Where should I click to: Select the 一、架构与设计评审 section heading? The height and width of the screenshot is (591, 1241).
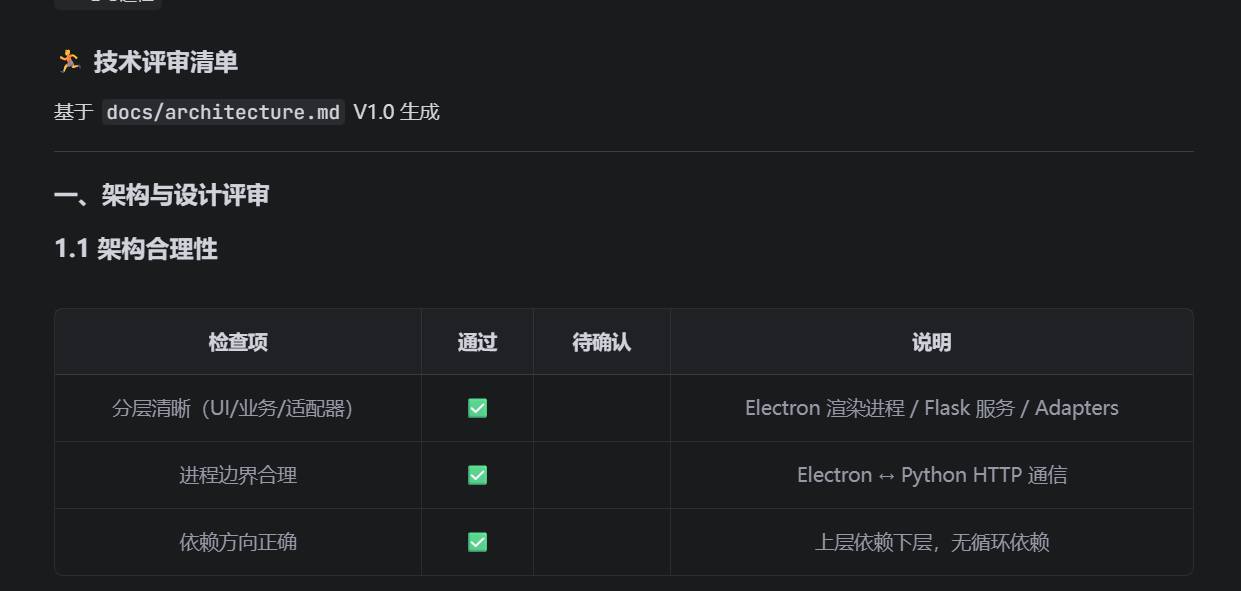click(x=161, y=195)
